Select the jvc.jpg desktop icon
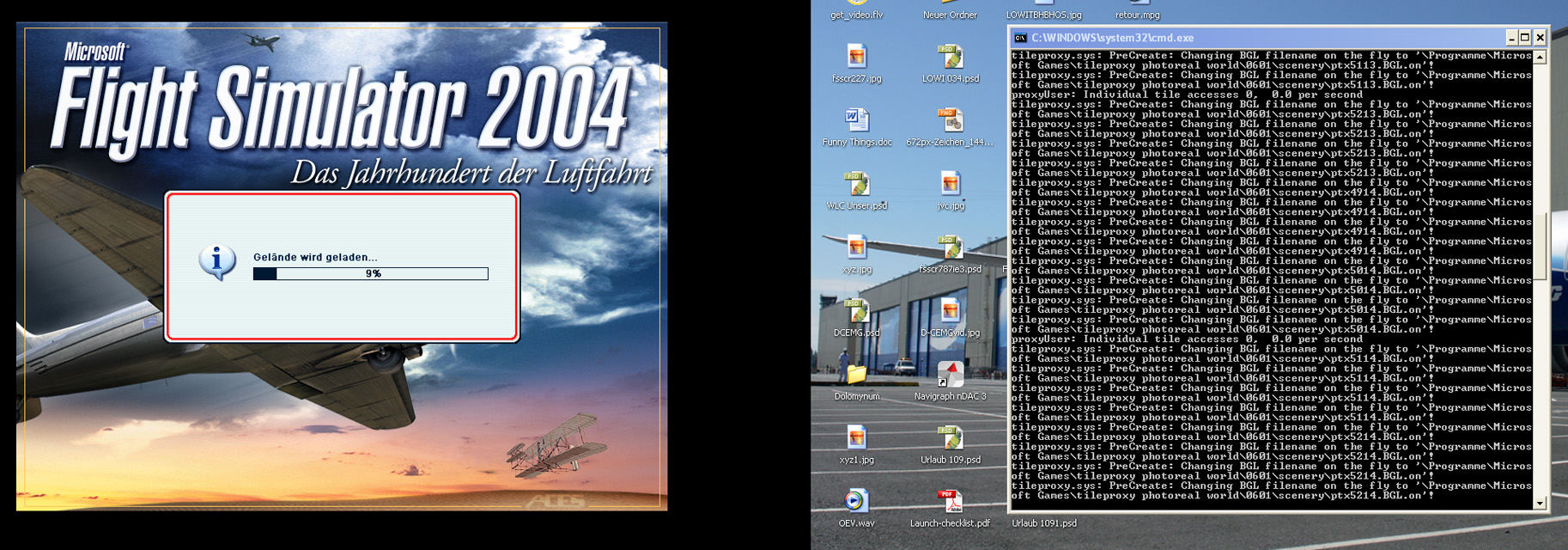The width and height of the screenshot is (1568, 550). pyautogui.click(x=950, y=184)
